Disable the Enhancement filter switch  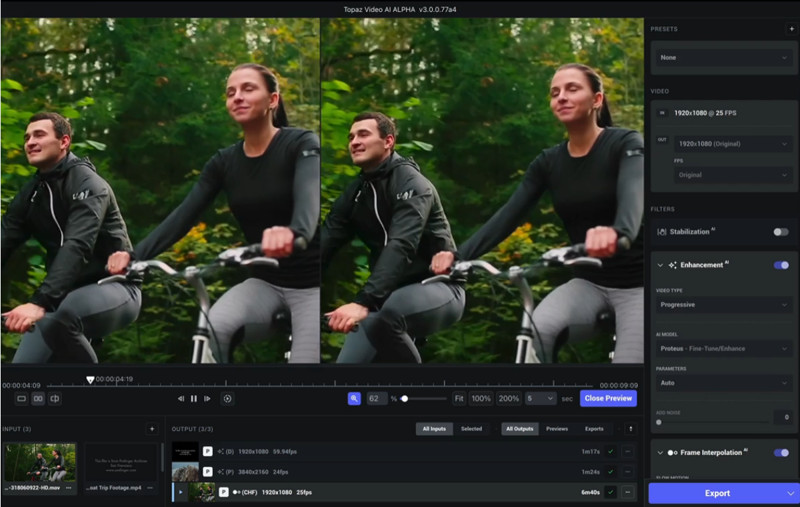click(x=781, y=265)
